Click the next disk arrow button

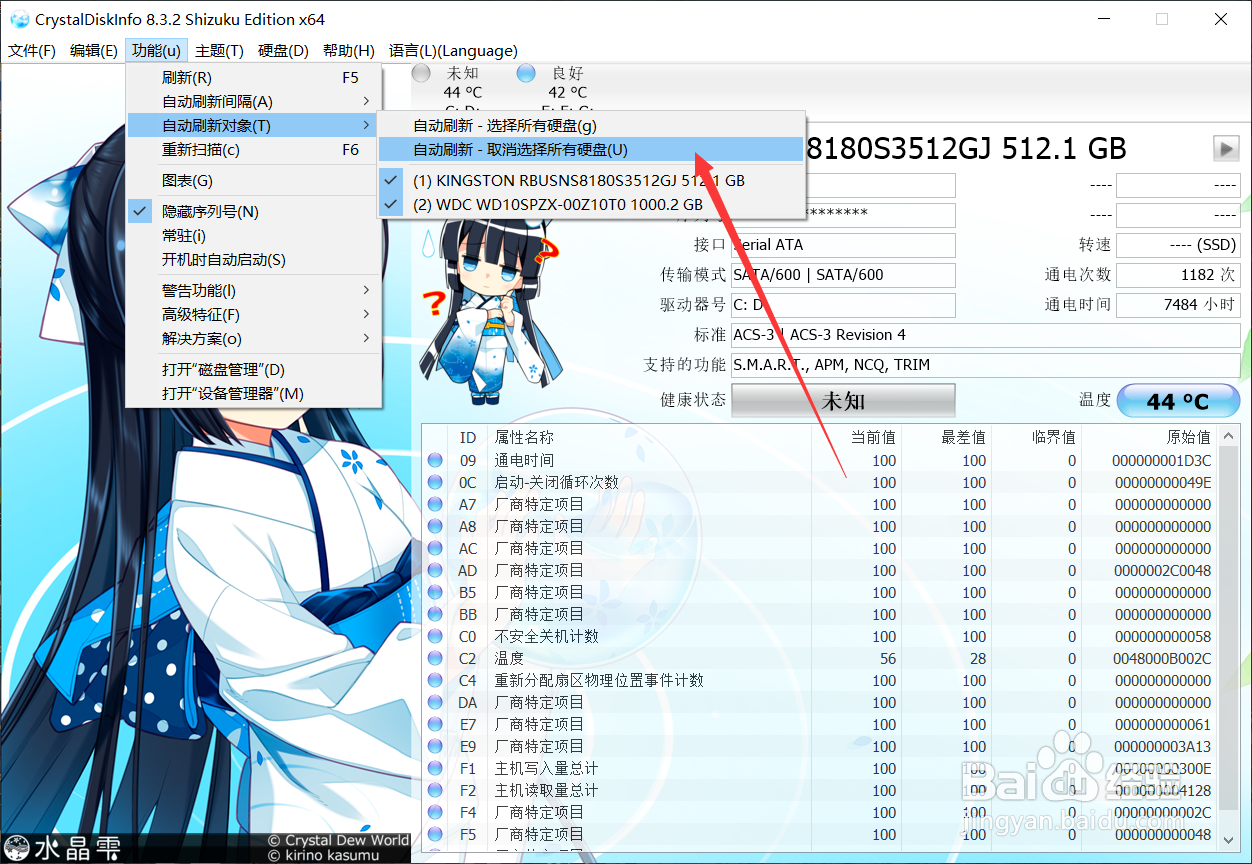pyautogui.click(x=1226, y=148)
